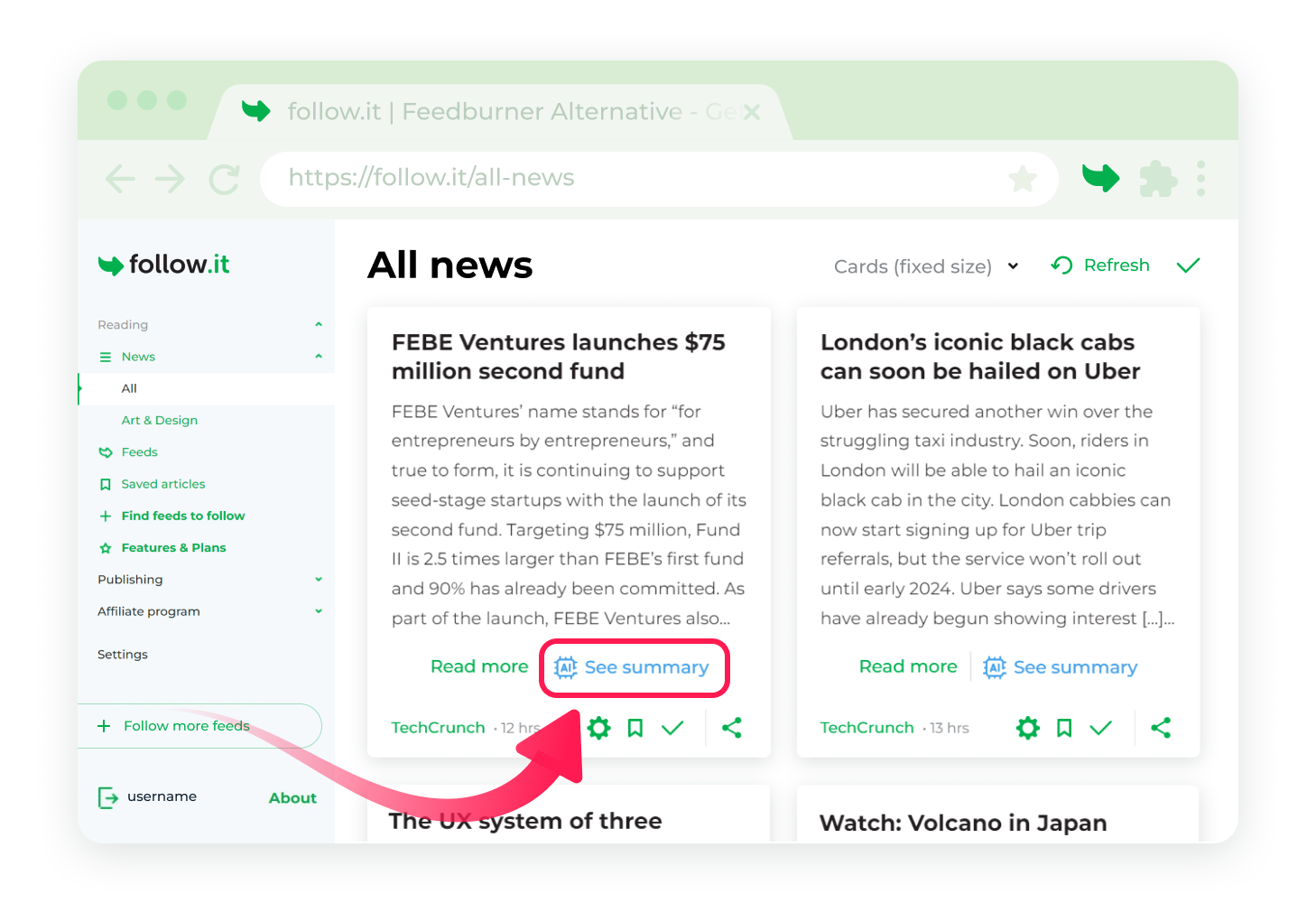Click Read more on FEBE Ventures card

tap(479, 666)
